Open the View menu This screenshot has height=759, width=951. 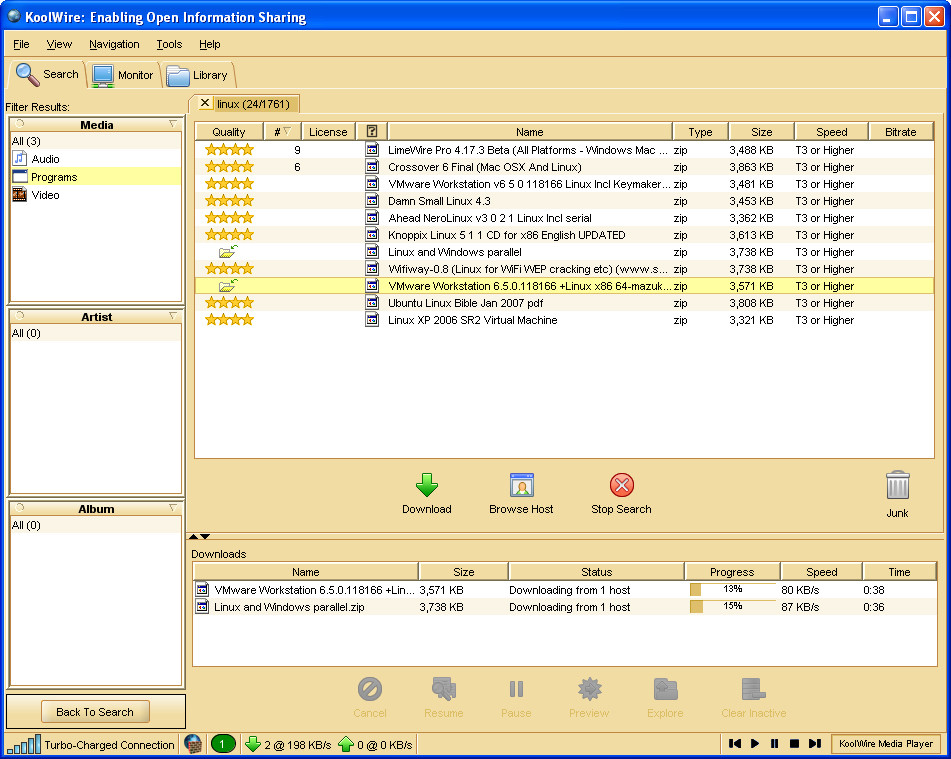[59, 44]
